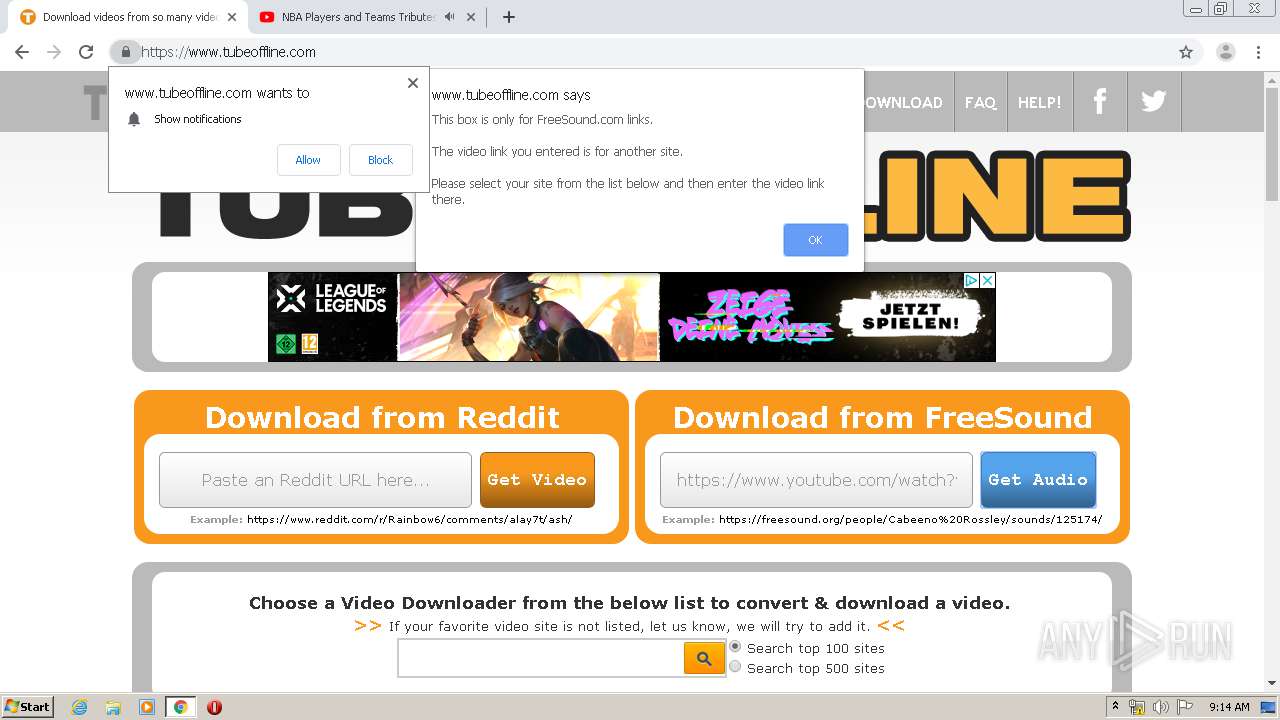Click the scrollbar down arrow
1280x720 pixels.
[1272, 684]
